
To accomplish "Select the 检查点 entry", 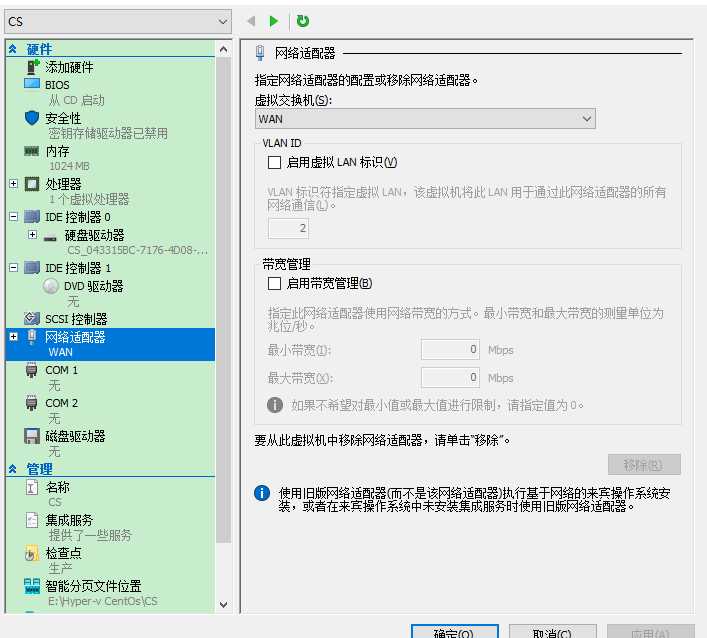I will point(63,553).
